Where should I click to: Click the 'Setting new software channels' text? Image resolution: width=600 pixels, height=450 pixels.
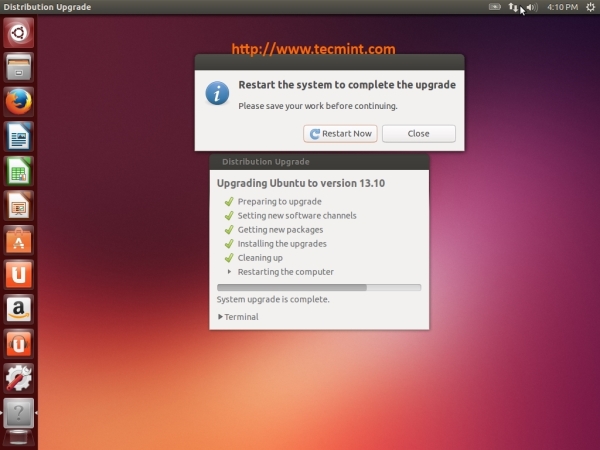297,215
